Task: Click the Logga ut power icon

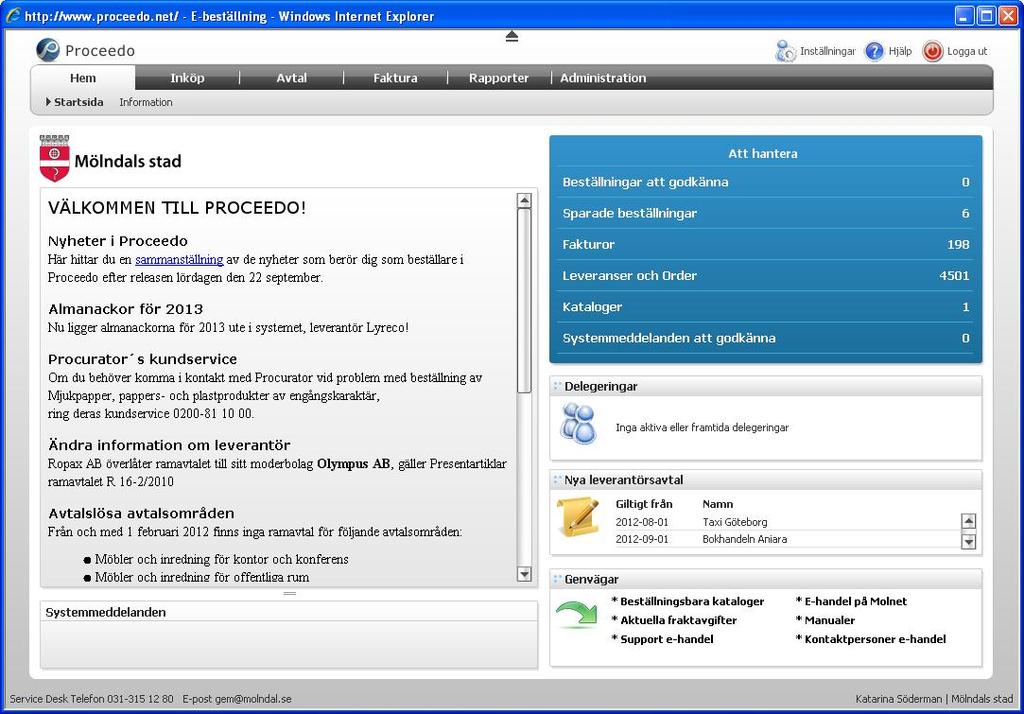Action: tap(933, 51)
